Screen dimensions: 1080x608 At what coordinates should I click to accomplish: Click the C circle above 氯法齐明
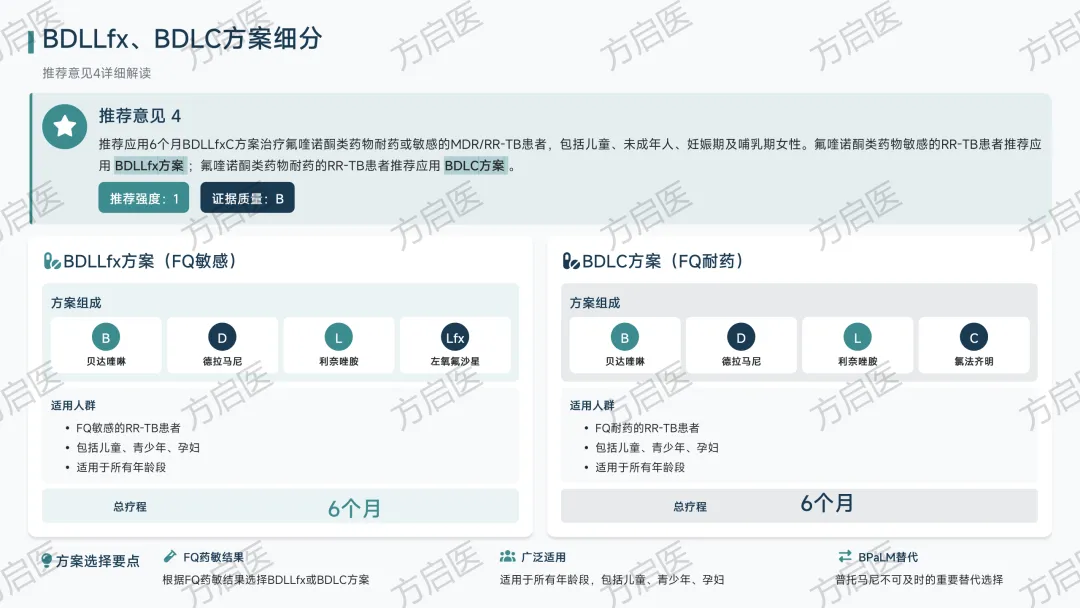[x=974, y=337]
